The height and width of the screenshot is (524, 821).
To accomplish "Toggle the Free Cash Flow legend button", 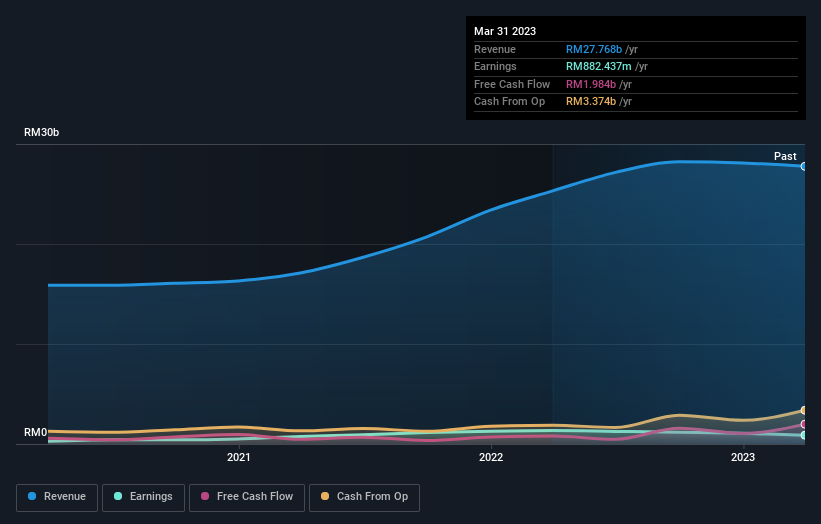I will click(247, 497).
